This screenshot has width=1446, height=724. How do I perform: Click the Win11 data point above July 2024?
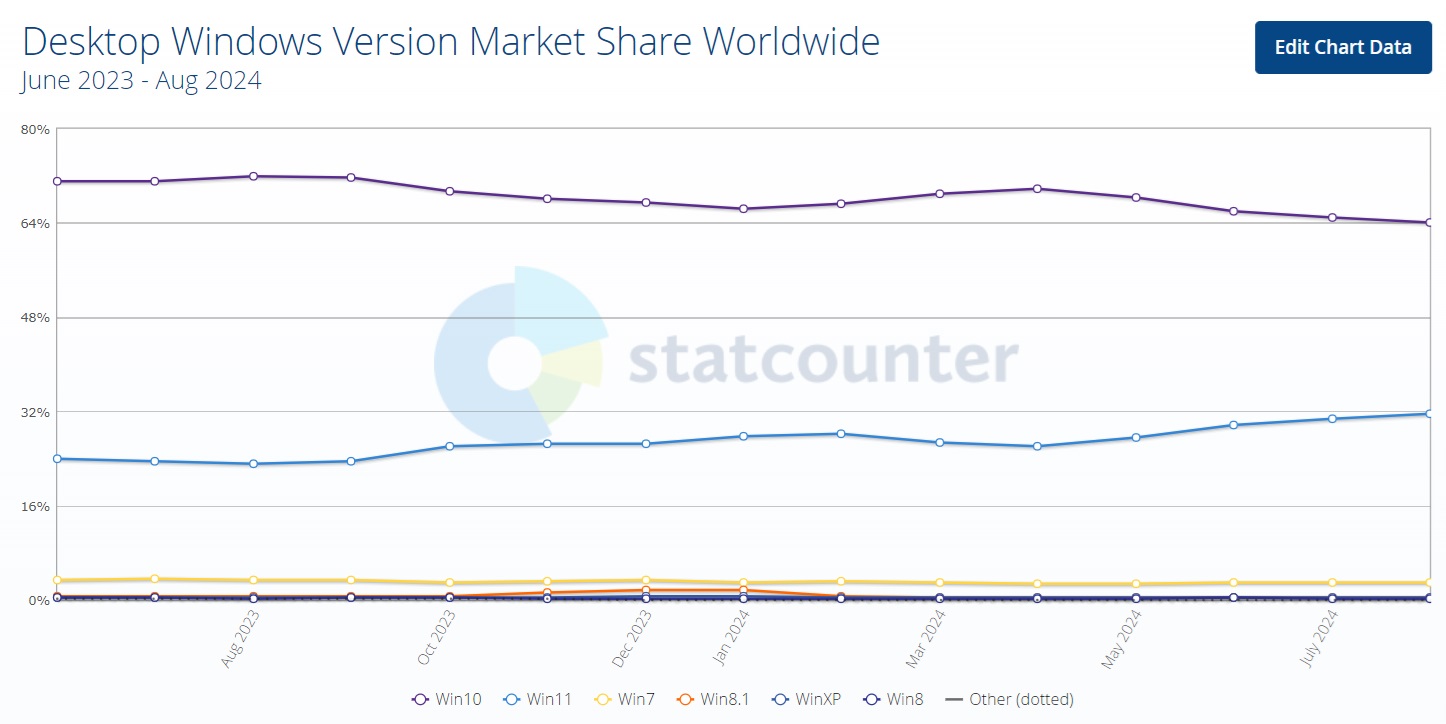pos(1331,418)
